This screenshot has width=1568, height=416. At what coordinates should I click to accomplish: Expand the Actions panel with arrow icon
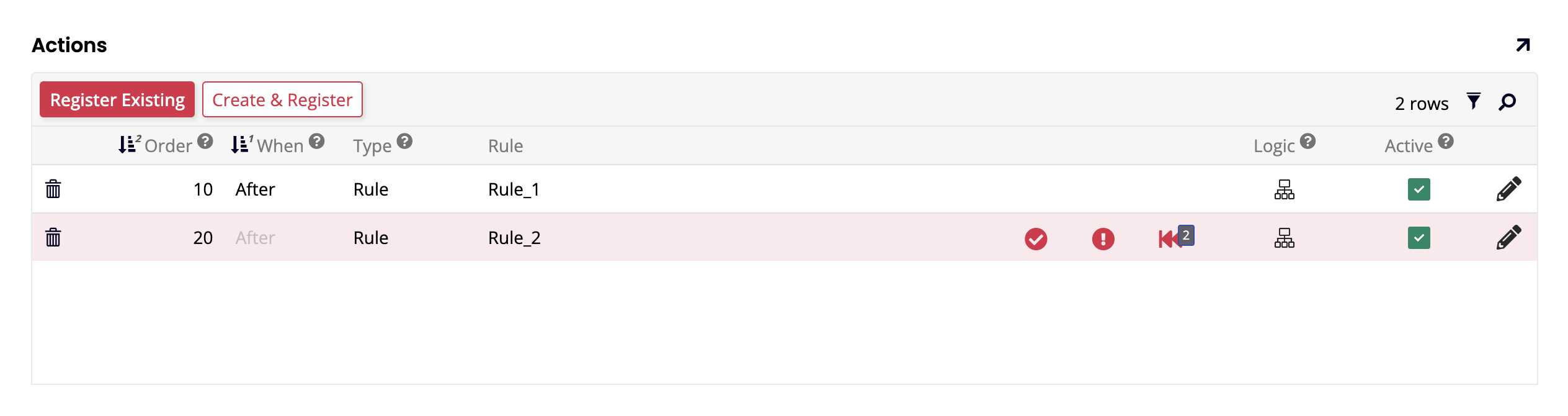pyautogui.click(x=1523, y=45)
